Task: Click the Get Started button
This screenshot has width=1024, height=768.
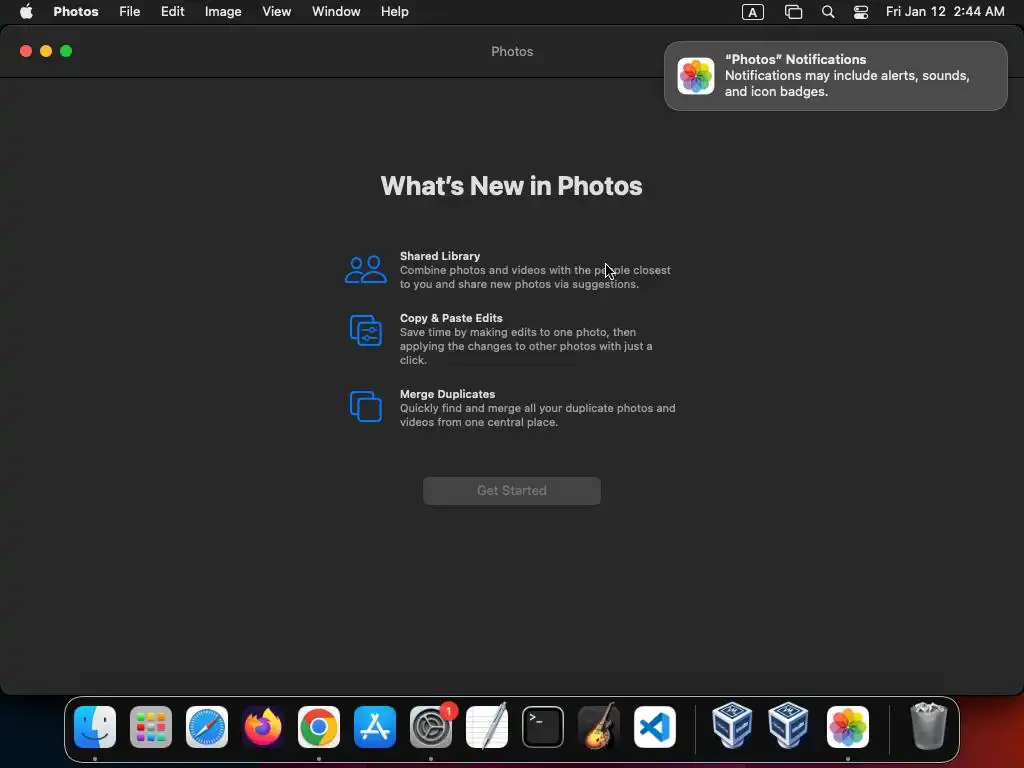Action: point(511,490)
